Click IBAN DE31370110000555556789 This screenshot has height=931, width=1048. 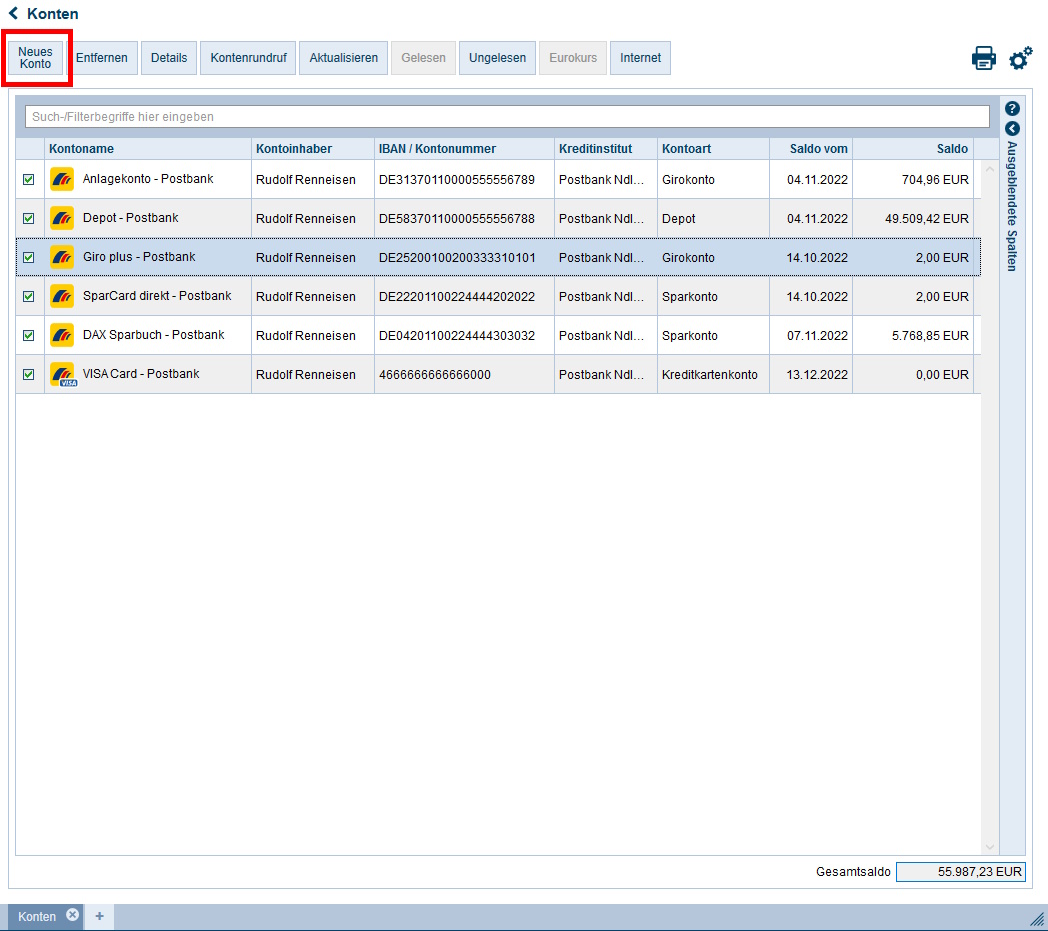pos(456,180)
